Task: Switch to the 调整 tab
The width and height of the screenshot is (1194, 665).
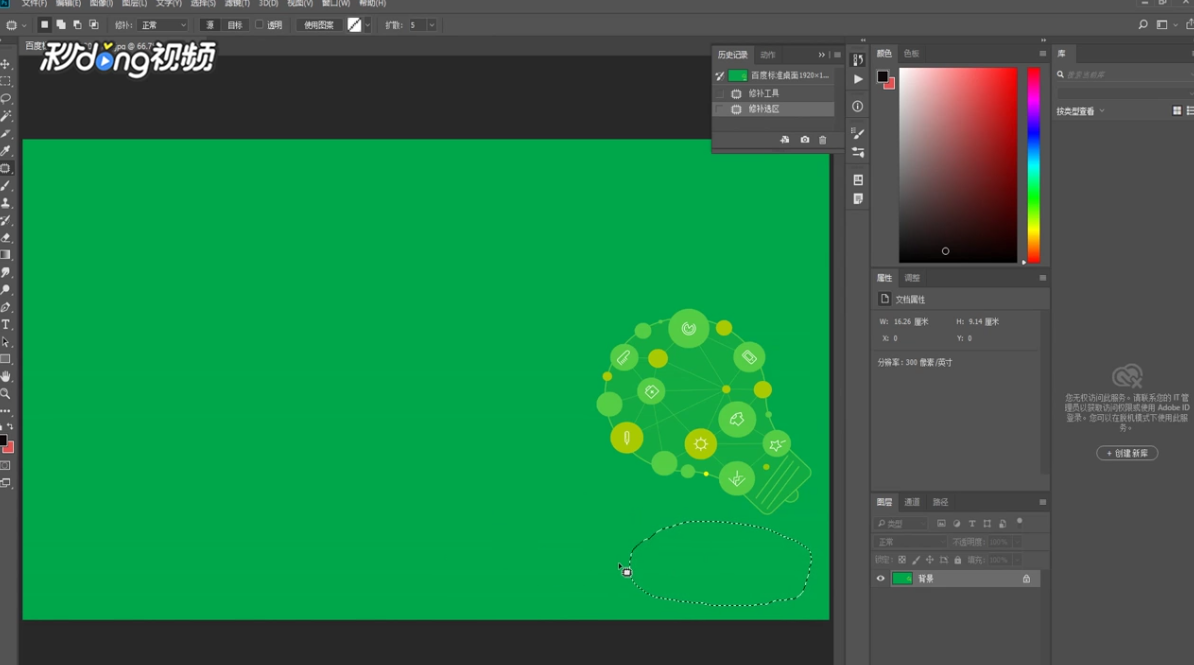Action: 911,278
